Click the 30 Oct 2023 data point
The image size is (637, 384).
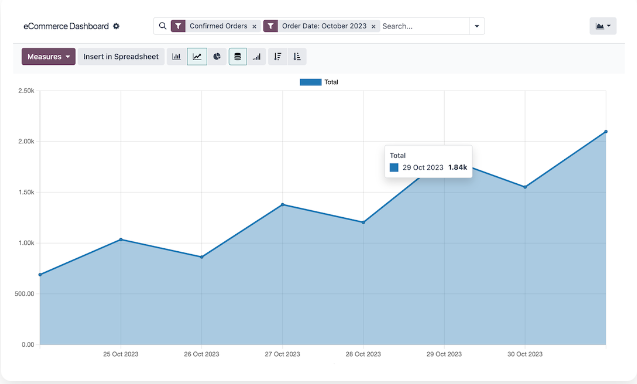525,187
